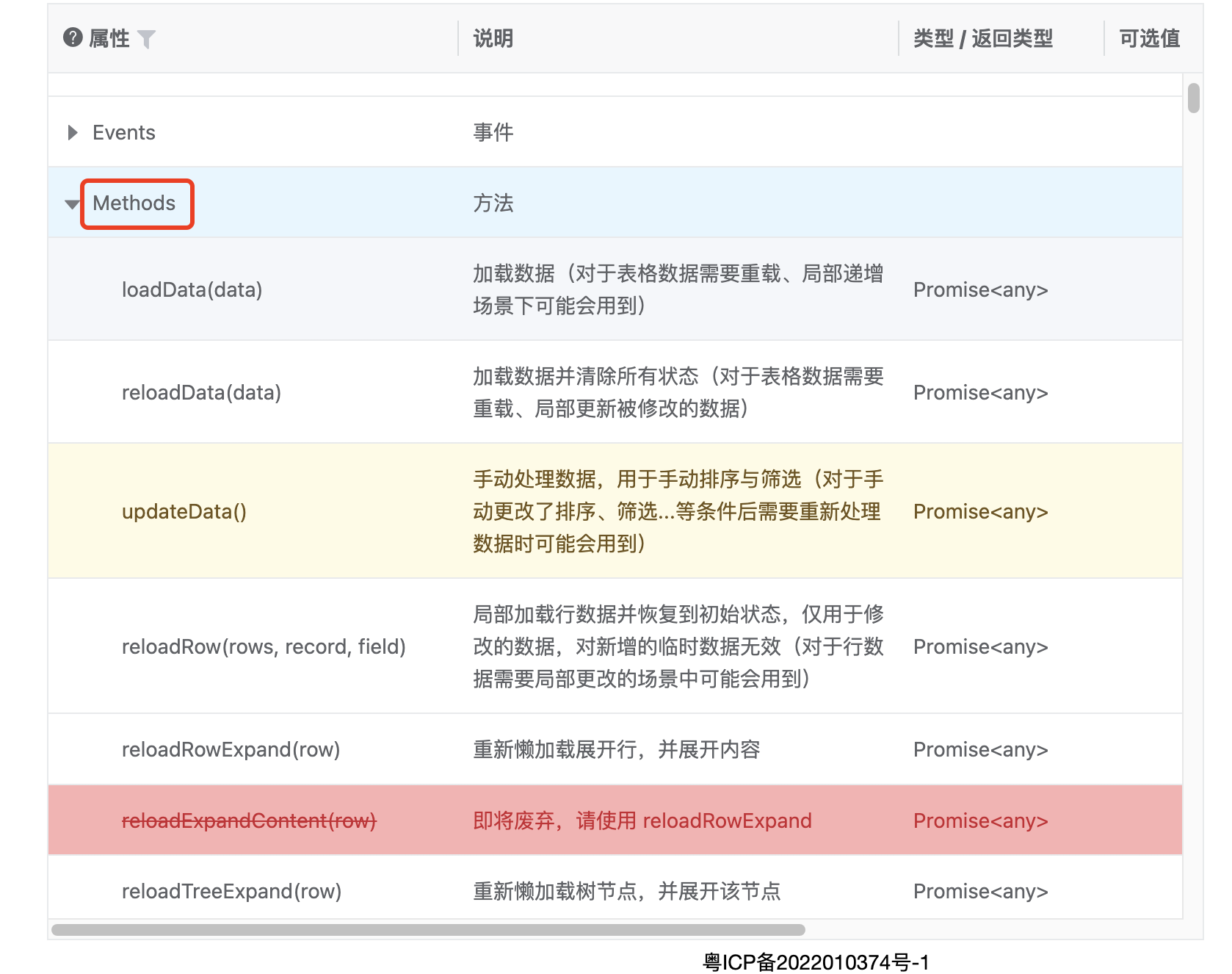This screenshot has height=974, width=1232.
Task: Click the 说明 column header
Action: 493,38
